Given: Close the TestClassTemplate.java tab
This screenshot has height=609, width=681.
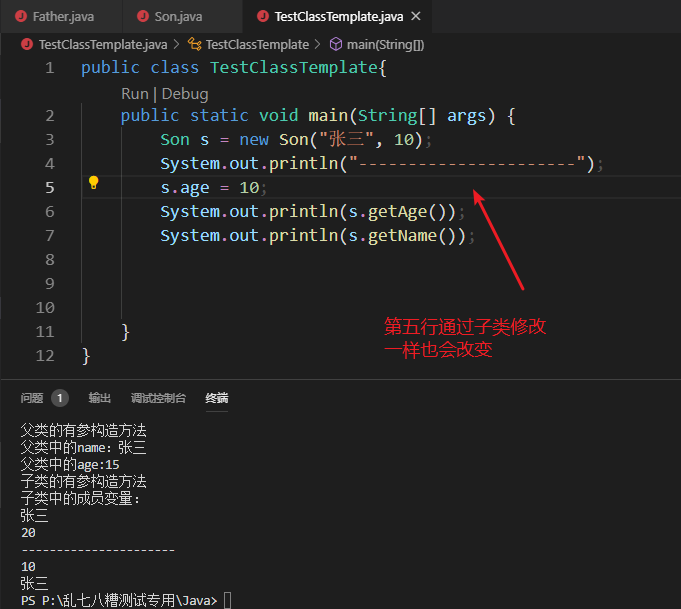Looking at the screenshot, I should pos(415,17).
